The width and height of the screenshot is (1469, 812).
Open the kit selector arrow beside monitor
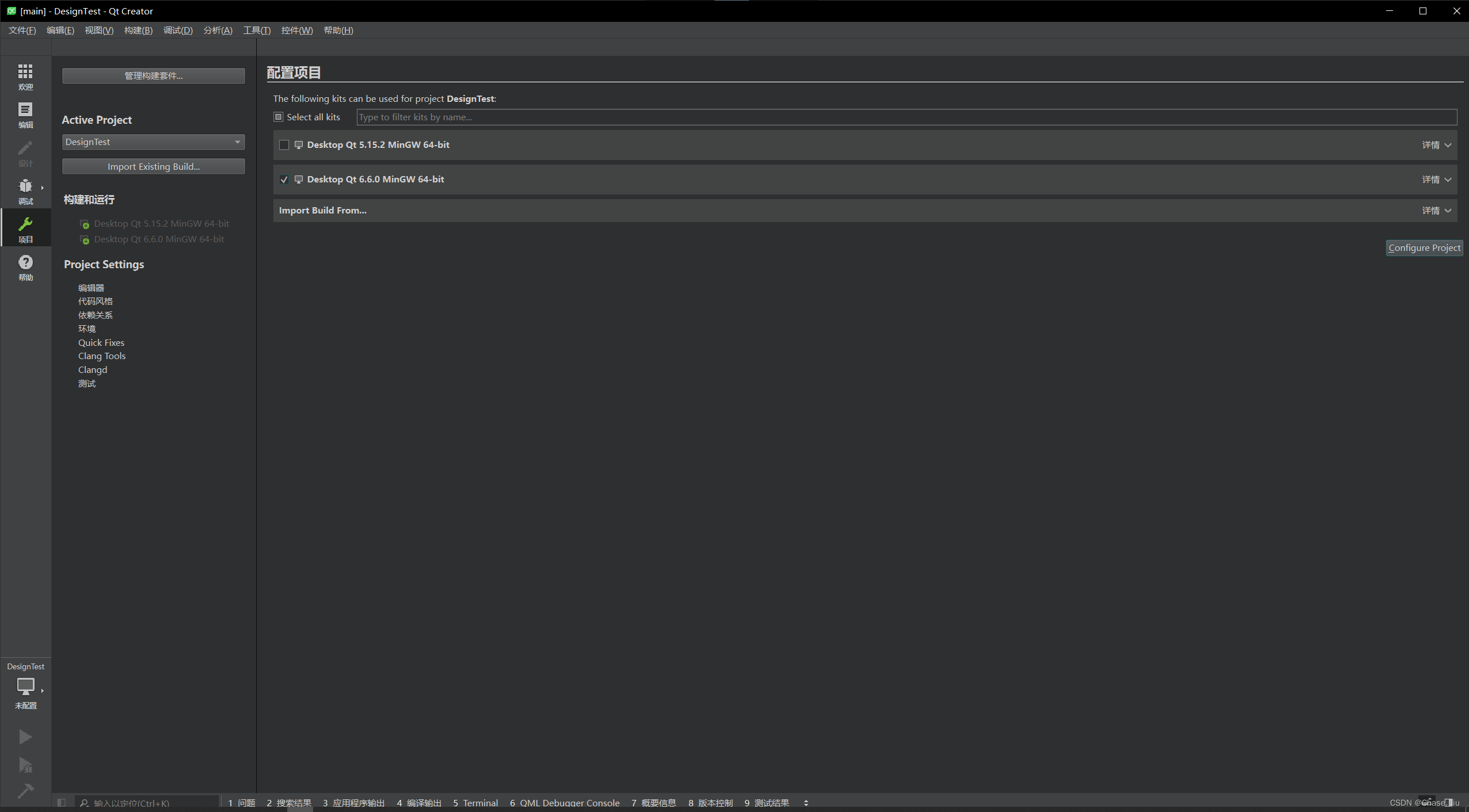(42, 690)
